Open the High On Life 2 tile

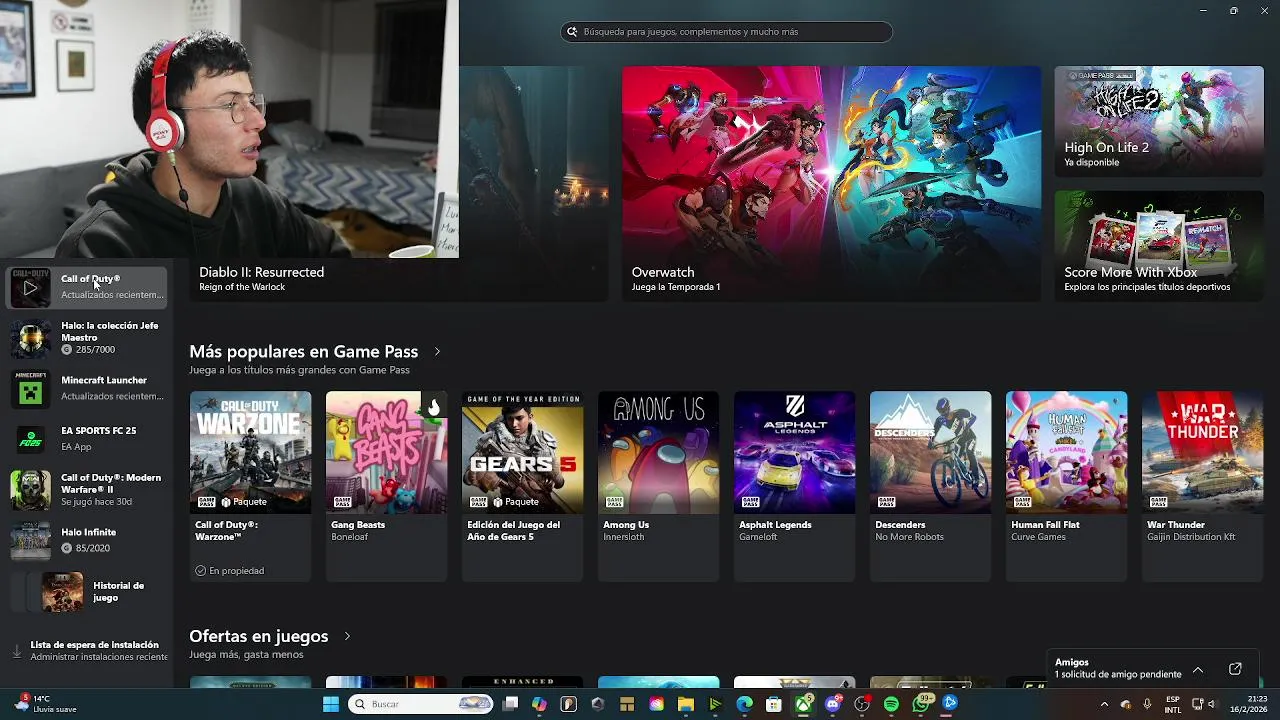(x=1159, y=122)
